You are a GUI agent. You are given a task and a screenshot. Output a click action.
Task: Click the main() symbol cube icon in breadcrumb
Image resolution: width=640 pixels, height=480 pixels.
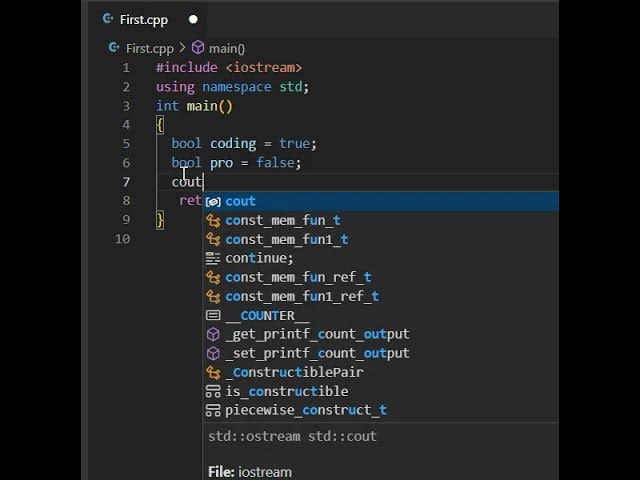click(x=198, y=48)
